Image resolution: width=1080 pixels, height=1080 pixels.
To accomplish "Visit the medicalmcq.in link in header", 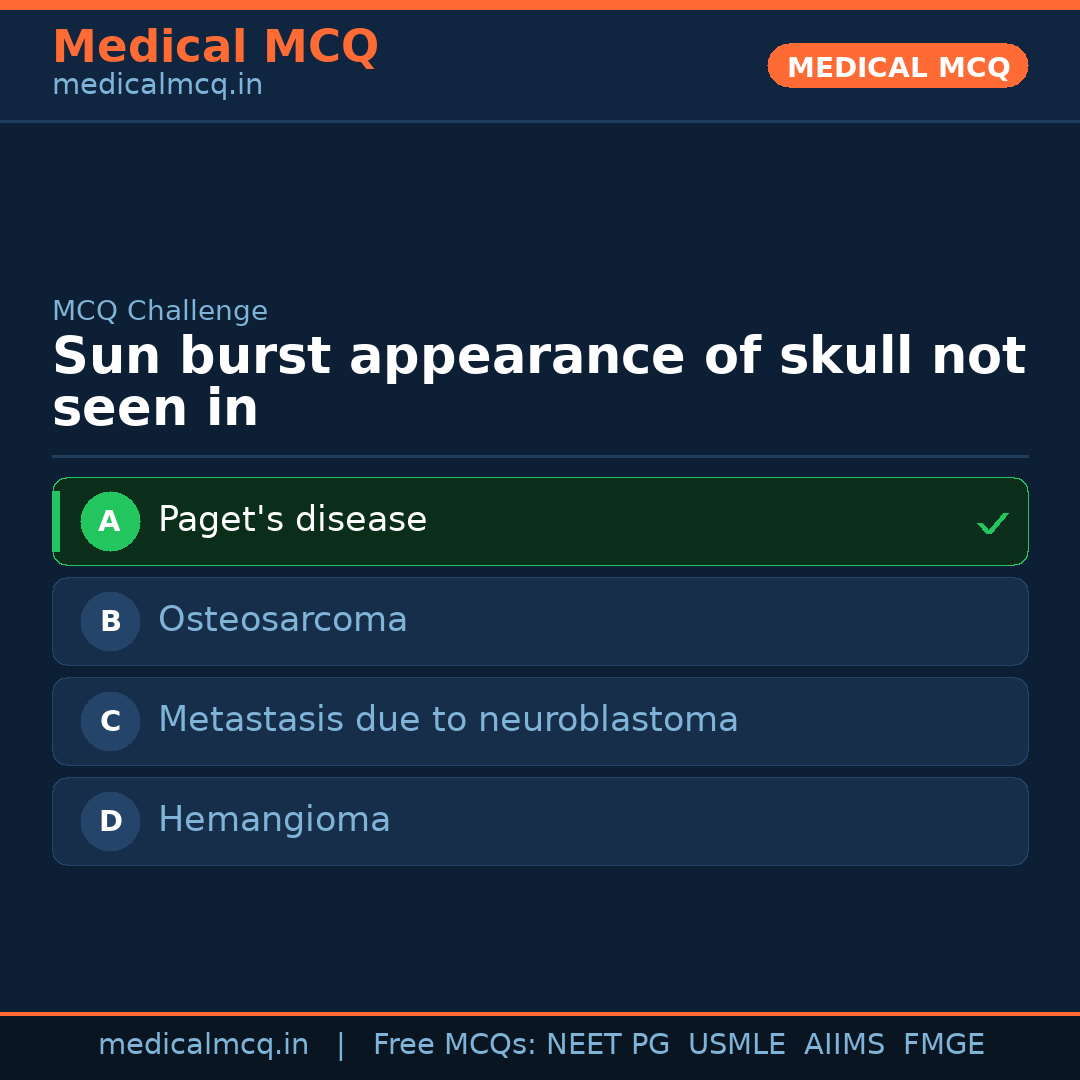I will coord(156,84).
